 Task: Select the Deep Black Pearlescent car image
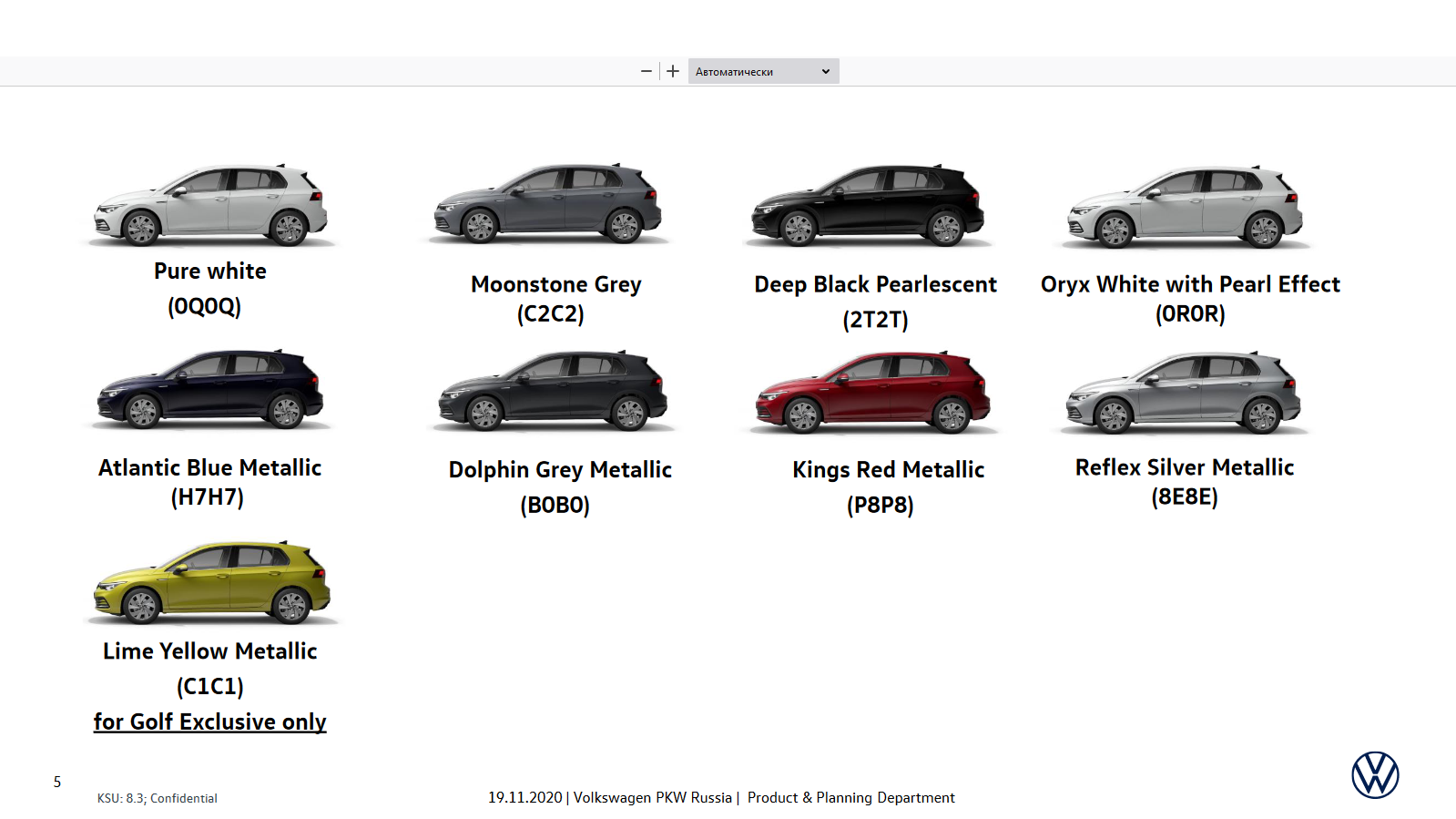coord(868,205)
